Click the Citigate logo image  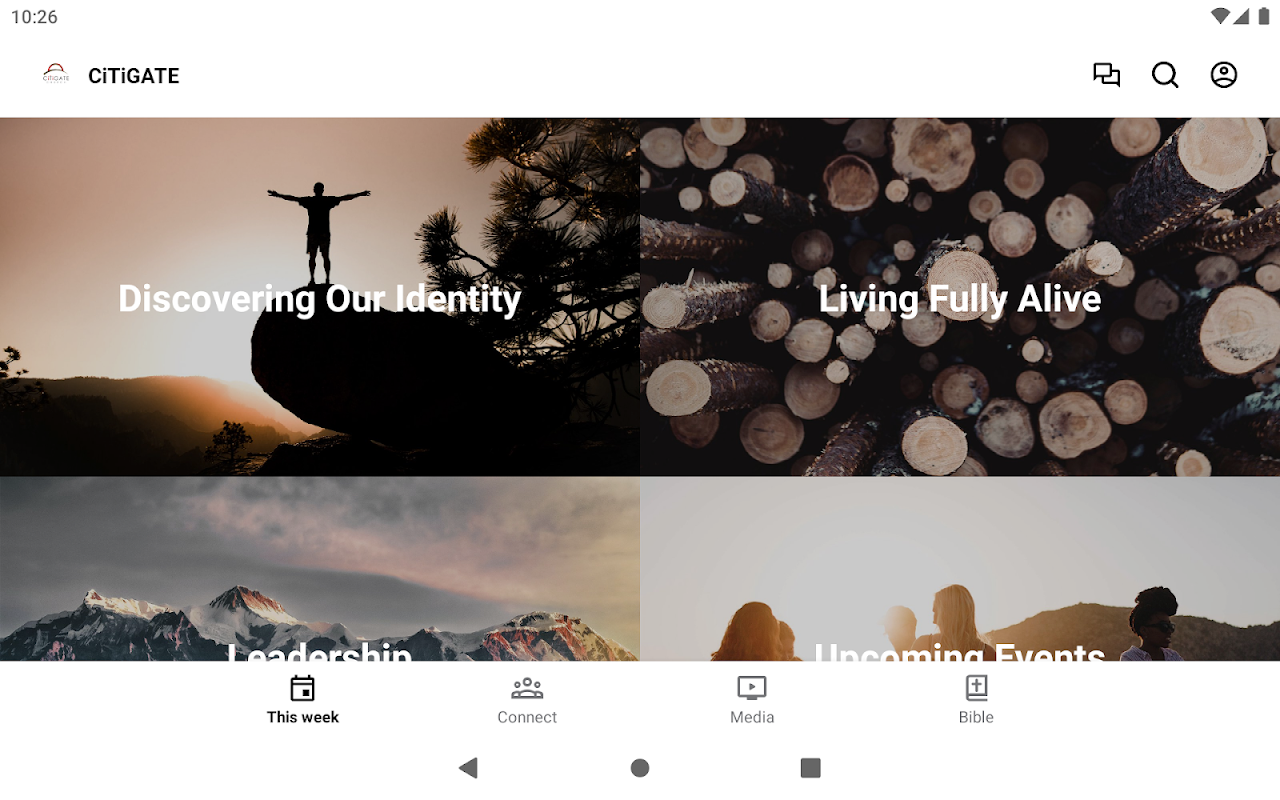tap(56, 75)
